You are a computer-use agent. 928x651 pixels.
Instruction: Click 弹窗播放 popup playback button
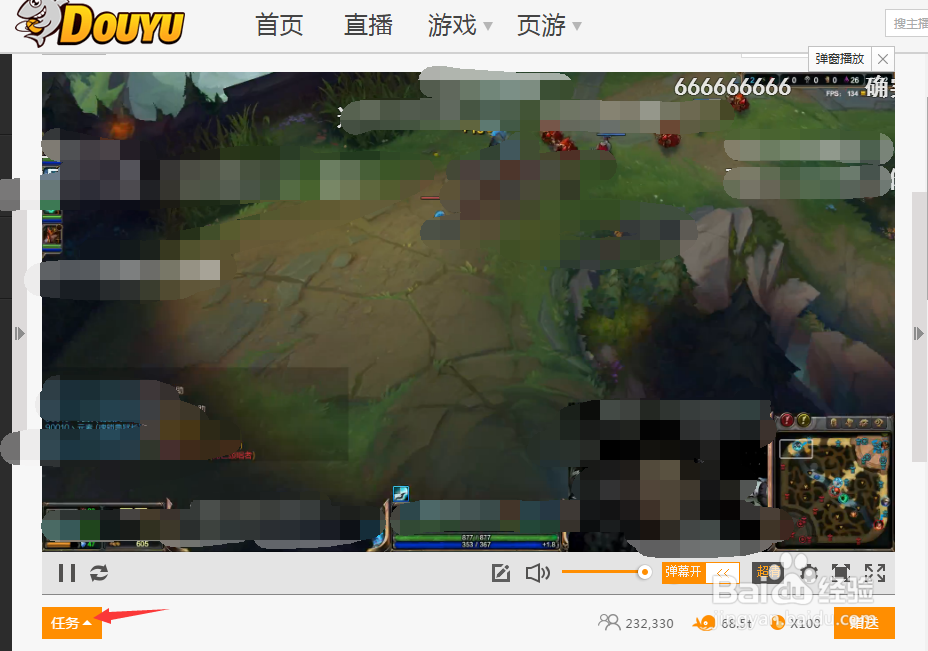(x=839, y=59)
